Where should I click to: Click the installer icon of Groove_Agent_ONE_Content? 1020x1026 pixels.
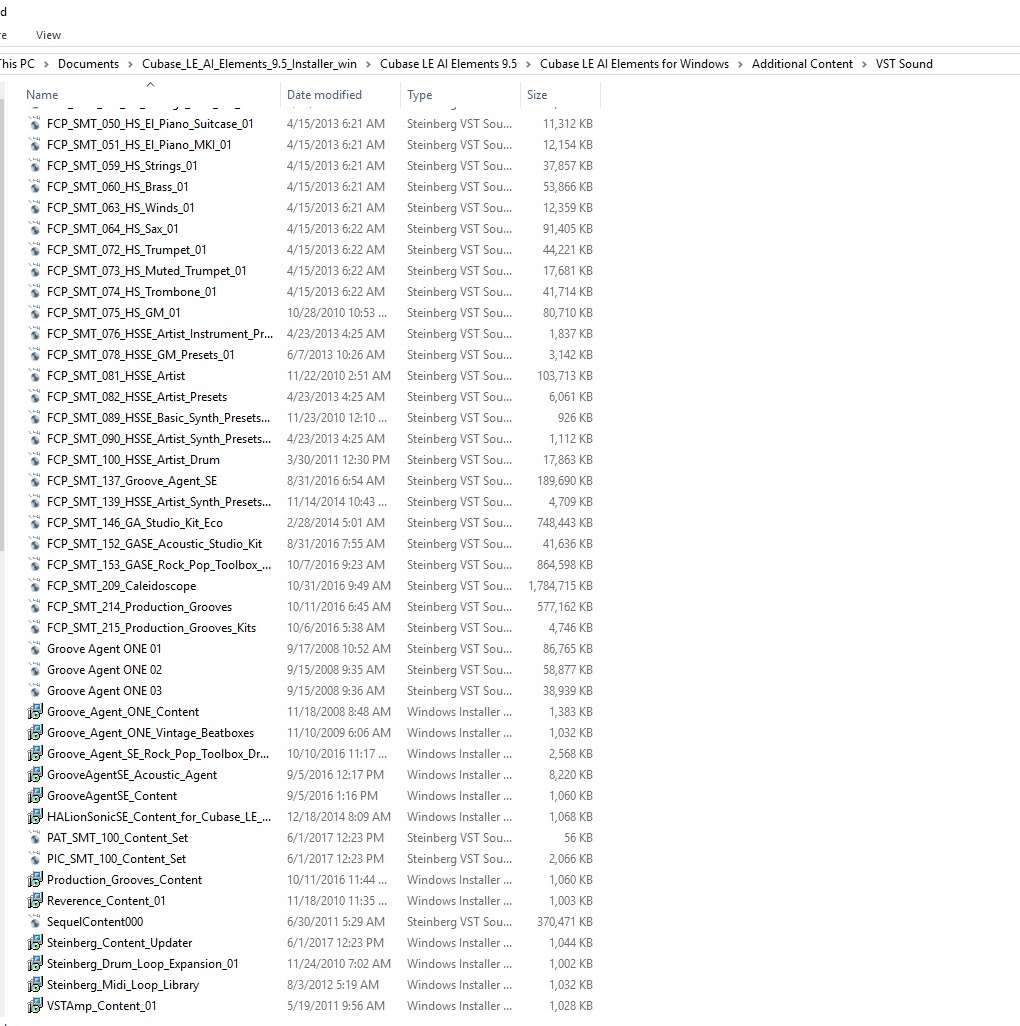35,711
